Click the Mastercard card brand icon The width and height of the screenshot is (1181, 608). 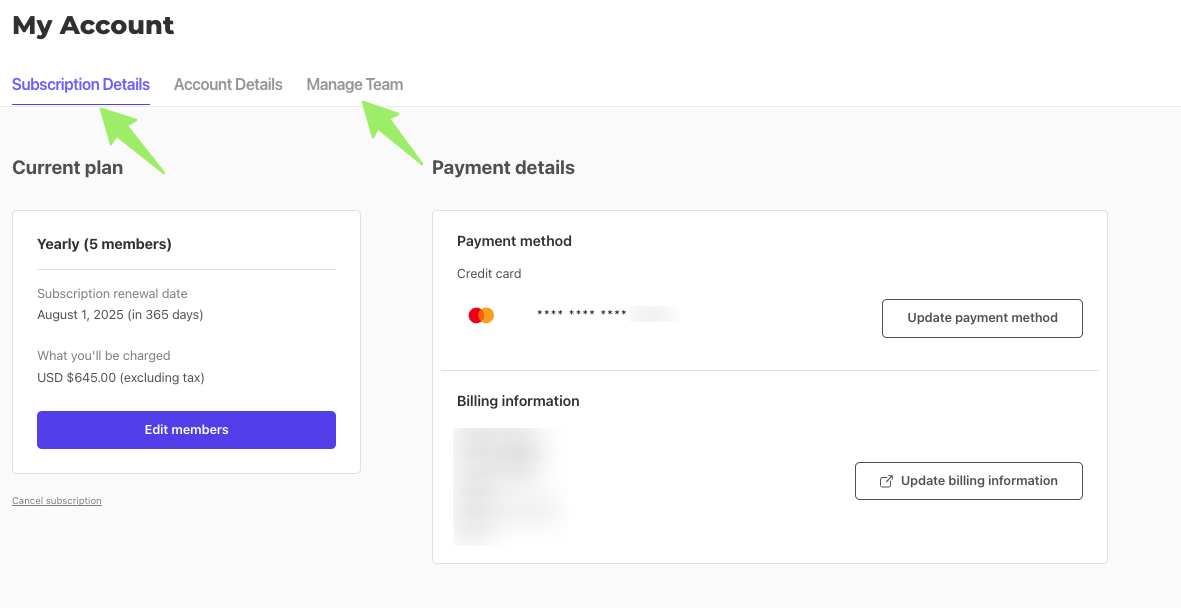tap(480, 313)
